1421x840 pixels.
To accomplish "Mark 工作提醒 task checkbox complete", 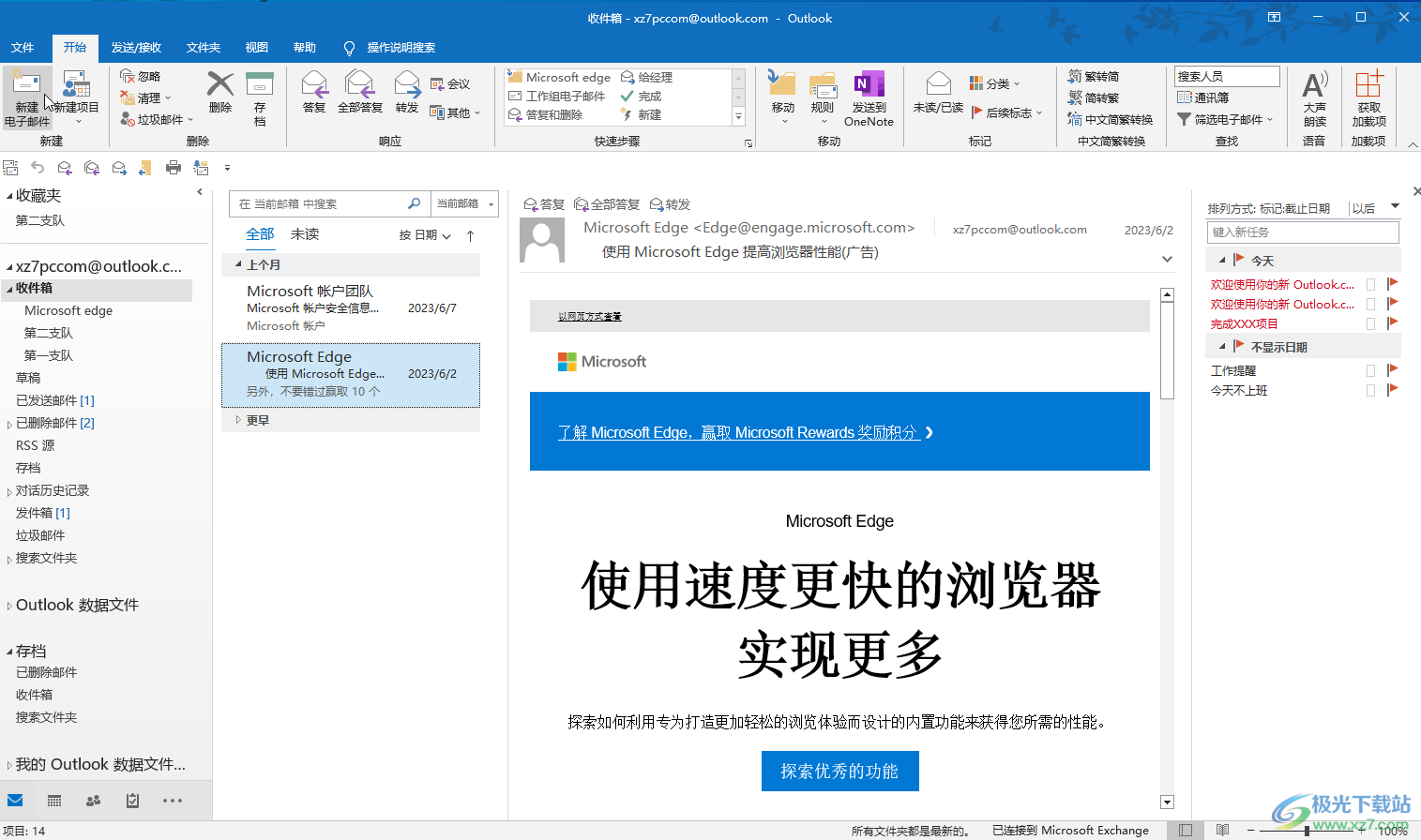I will coord(1371,370).
